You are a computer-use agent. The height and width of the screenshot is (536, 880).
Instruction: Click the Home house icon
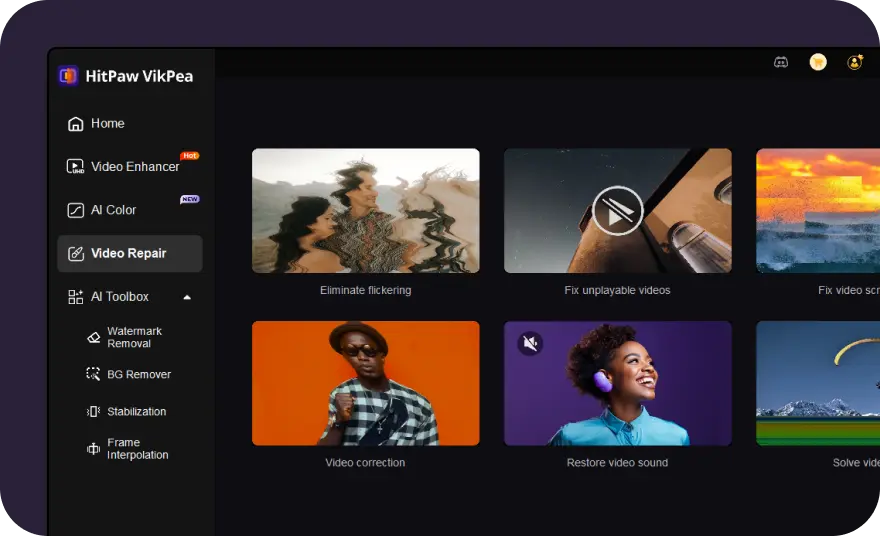point(75,123)
